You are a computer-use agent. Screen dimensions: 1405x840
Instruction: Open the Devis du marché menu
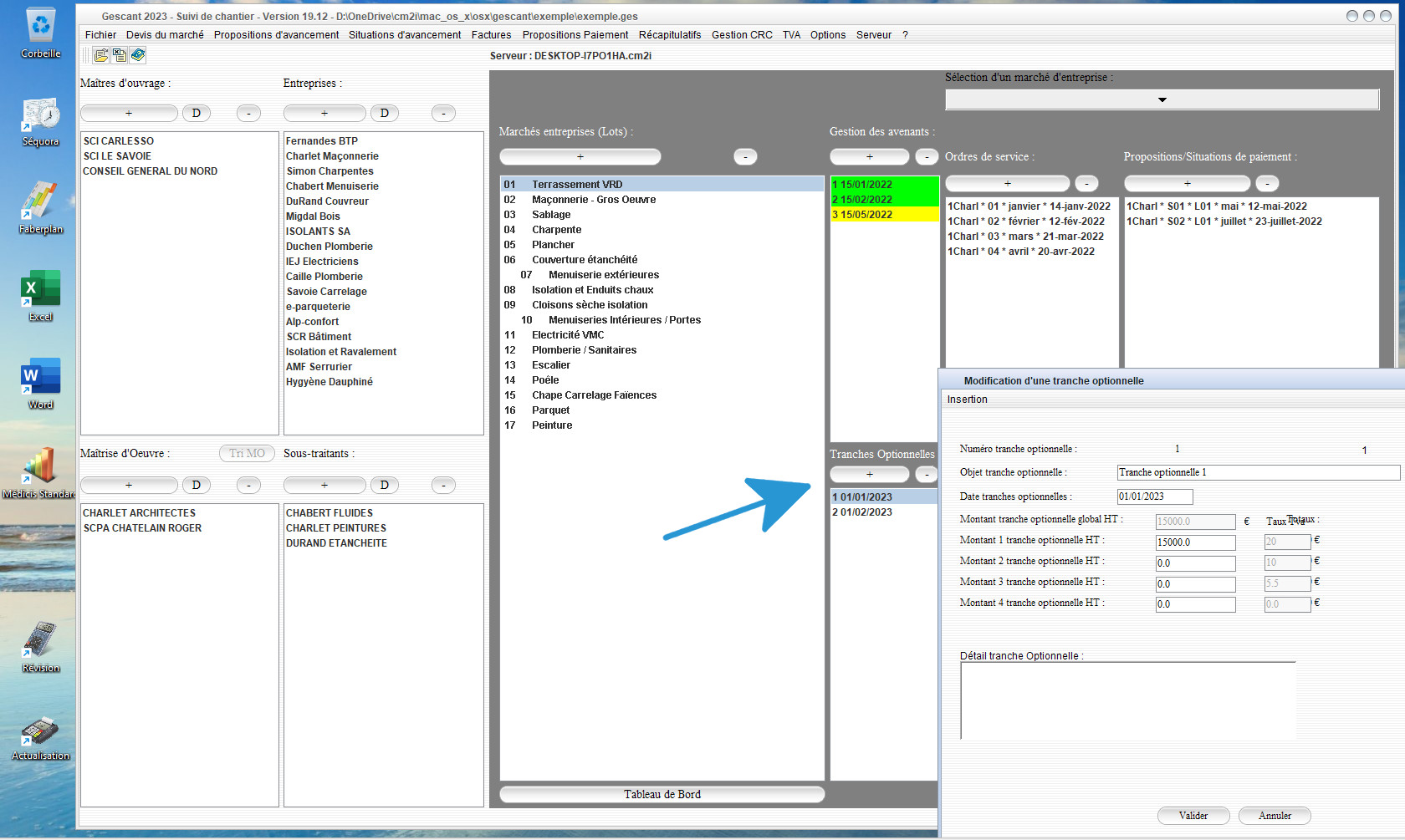165,34
